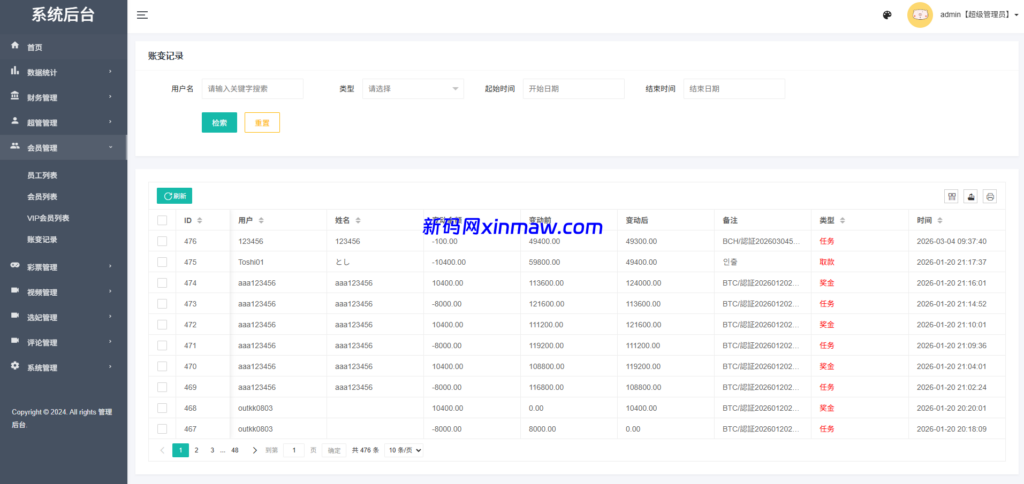This screenshot has height=484, width=1024.
Task: Click the print icon above the table
Action: [x=990, y=196]
